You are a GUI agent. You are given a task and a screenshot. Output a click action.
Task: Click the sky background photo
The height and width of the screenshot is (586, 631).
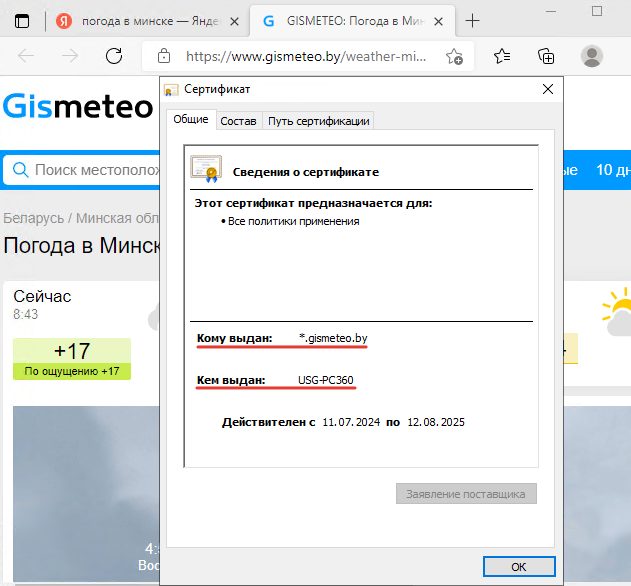click(x=86, y=493)
